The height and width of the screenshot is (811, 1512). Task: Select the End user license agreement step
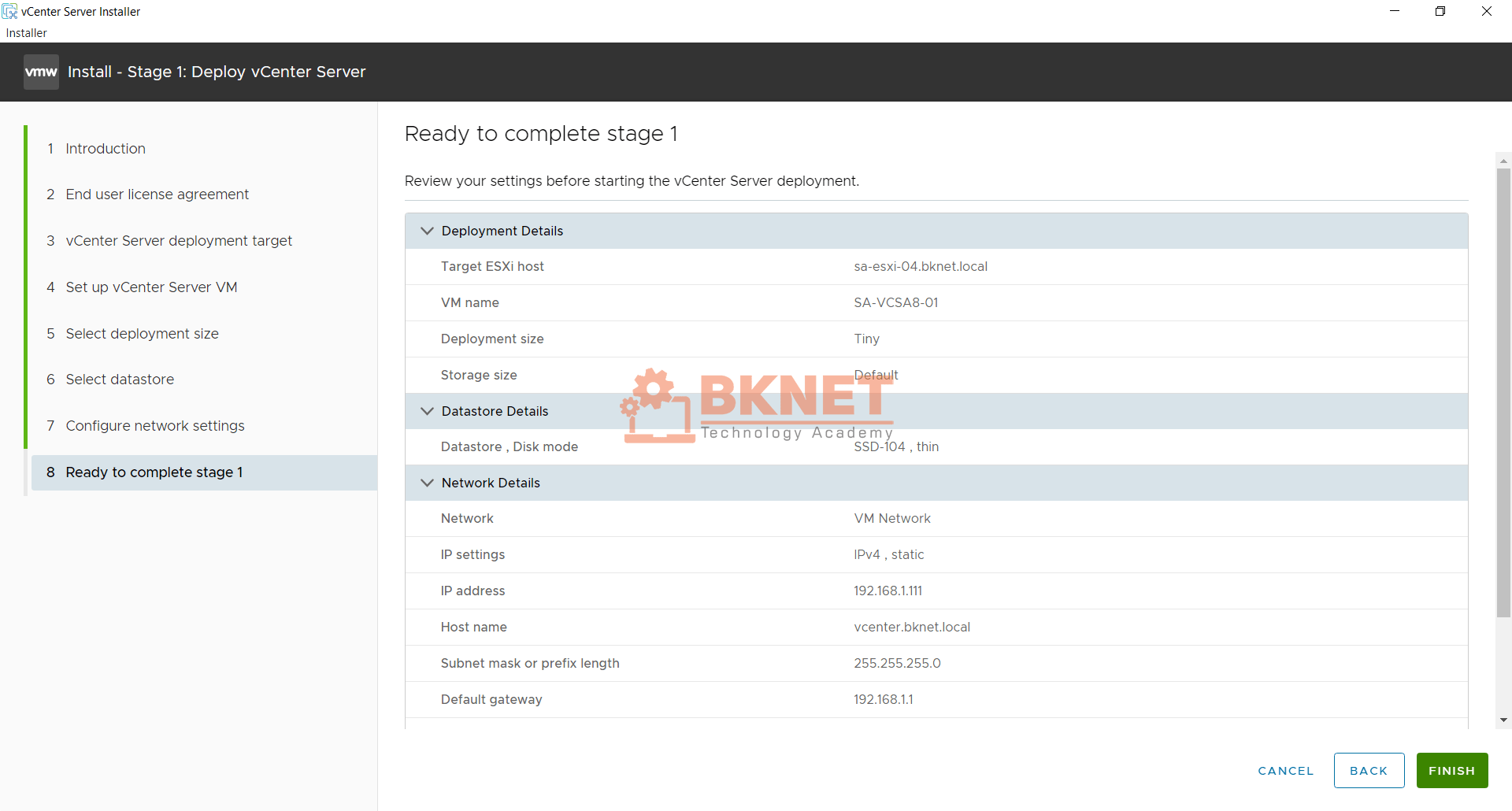click(157, 194)
